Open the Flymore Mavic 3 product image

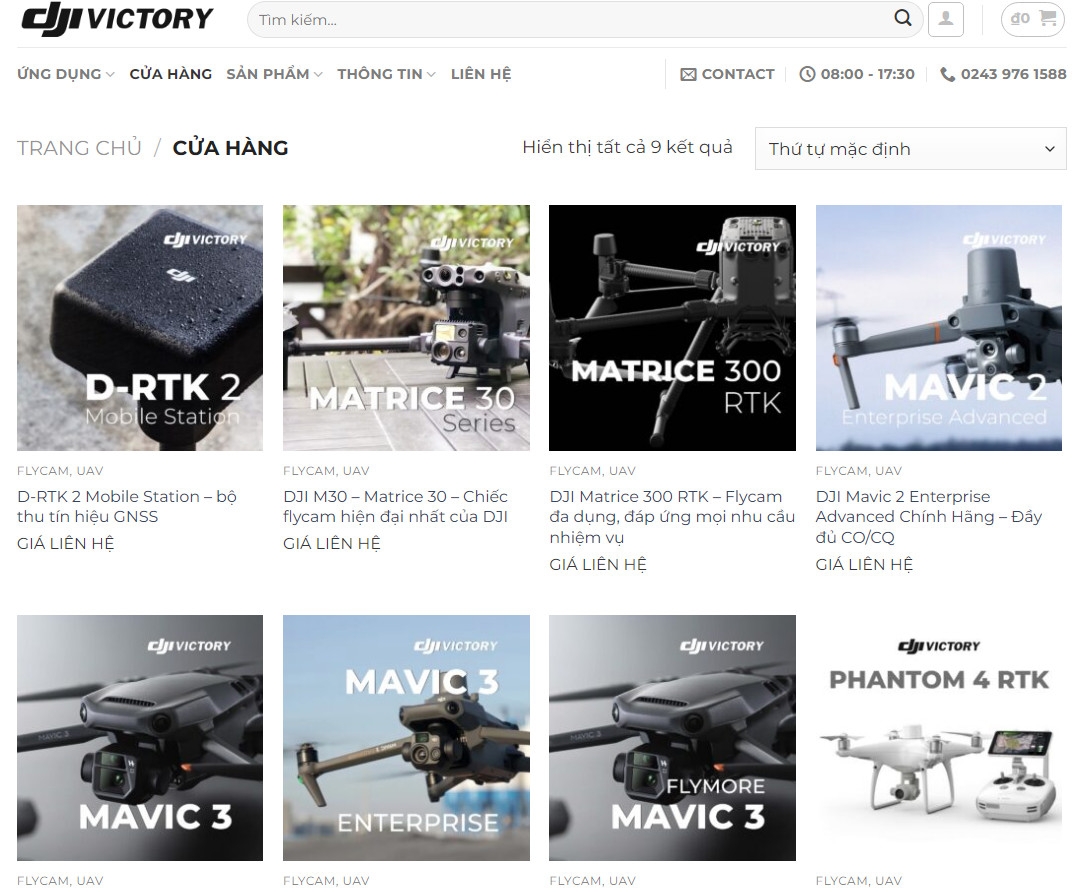tap(672, 737)
